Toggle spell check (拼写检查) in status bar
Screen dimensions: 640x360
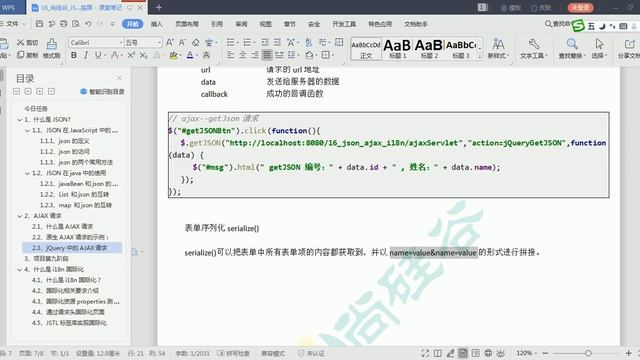click(x=233, y=353)
